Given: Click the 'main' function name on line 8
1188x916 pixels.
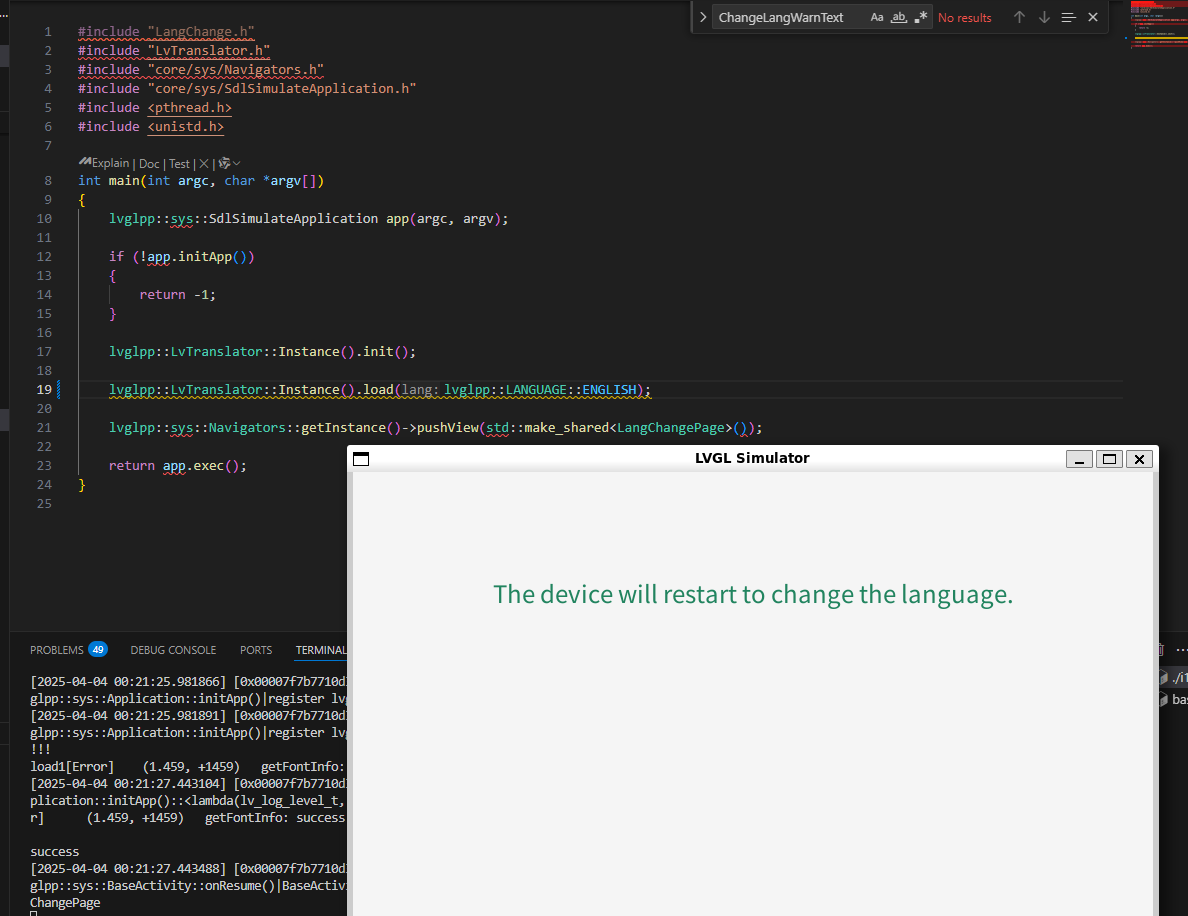Looking at the screenshot, I should [124, 180].
